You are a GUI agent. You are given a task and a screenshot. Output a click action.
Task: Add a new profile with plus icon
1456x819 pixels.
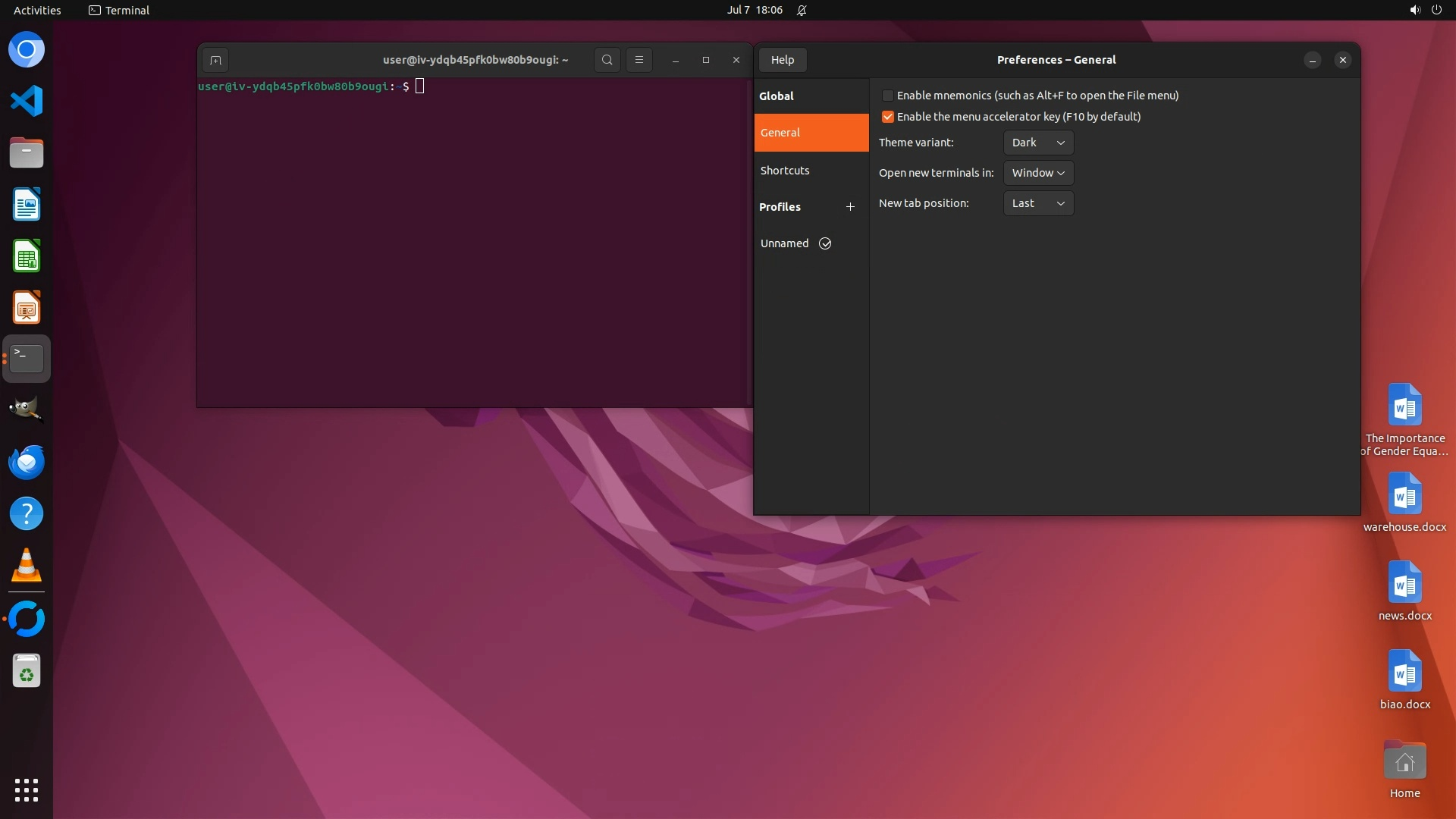[x=850, y=207]
